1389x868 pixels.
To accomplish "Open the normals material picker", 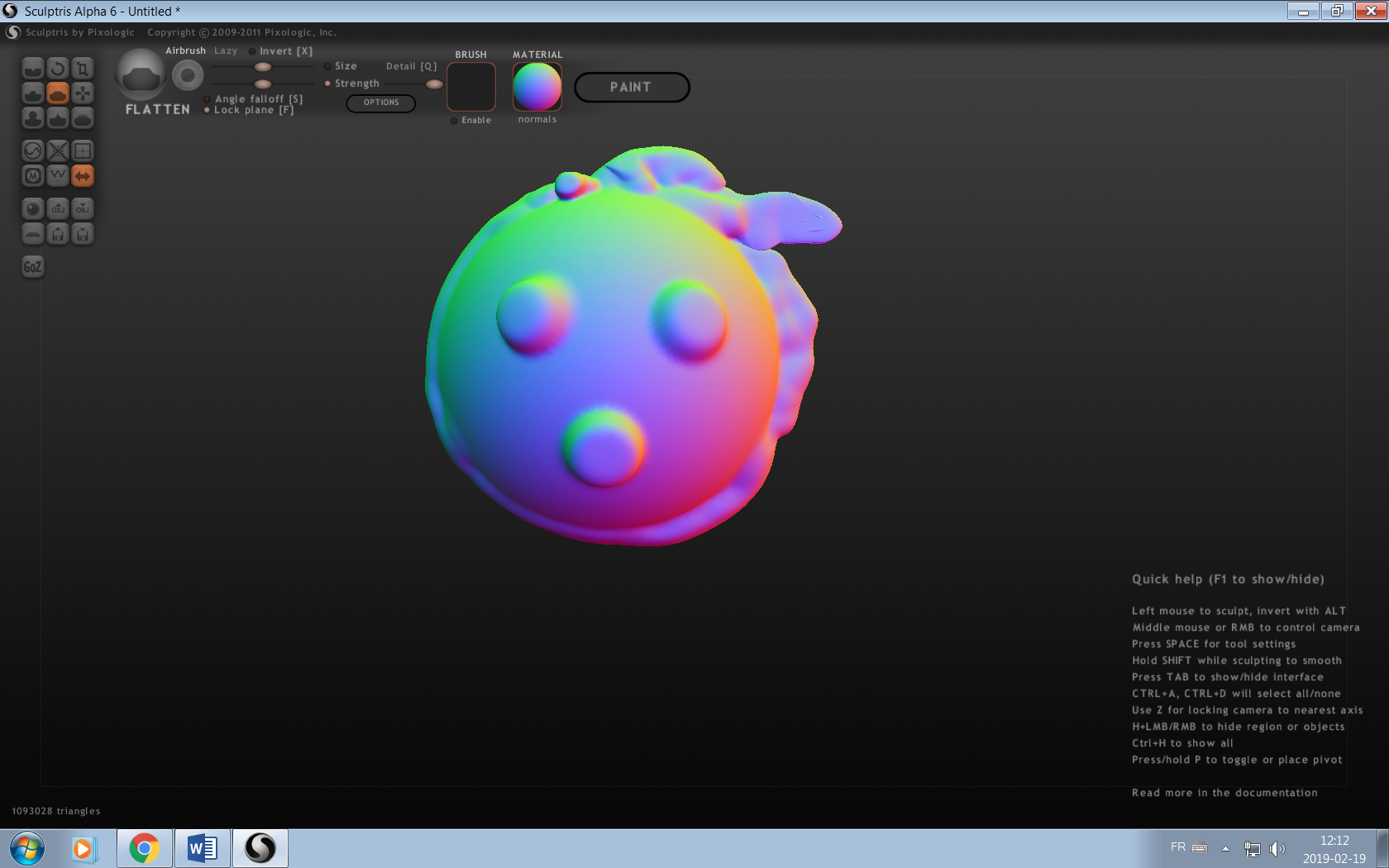I will pos(537,87).
